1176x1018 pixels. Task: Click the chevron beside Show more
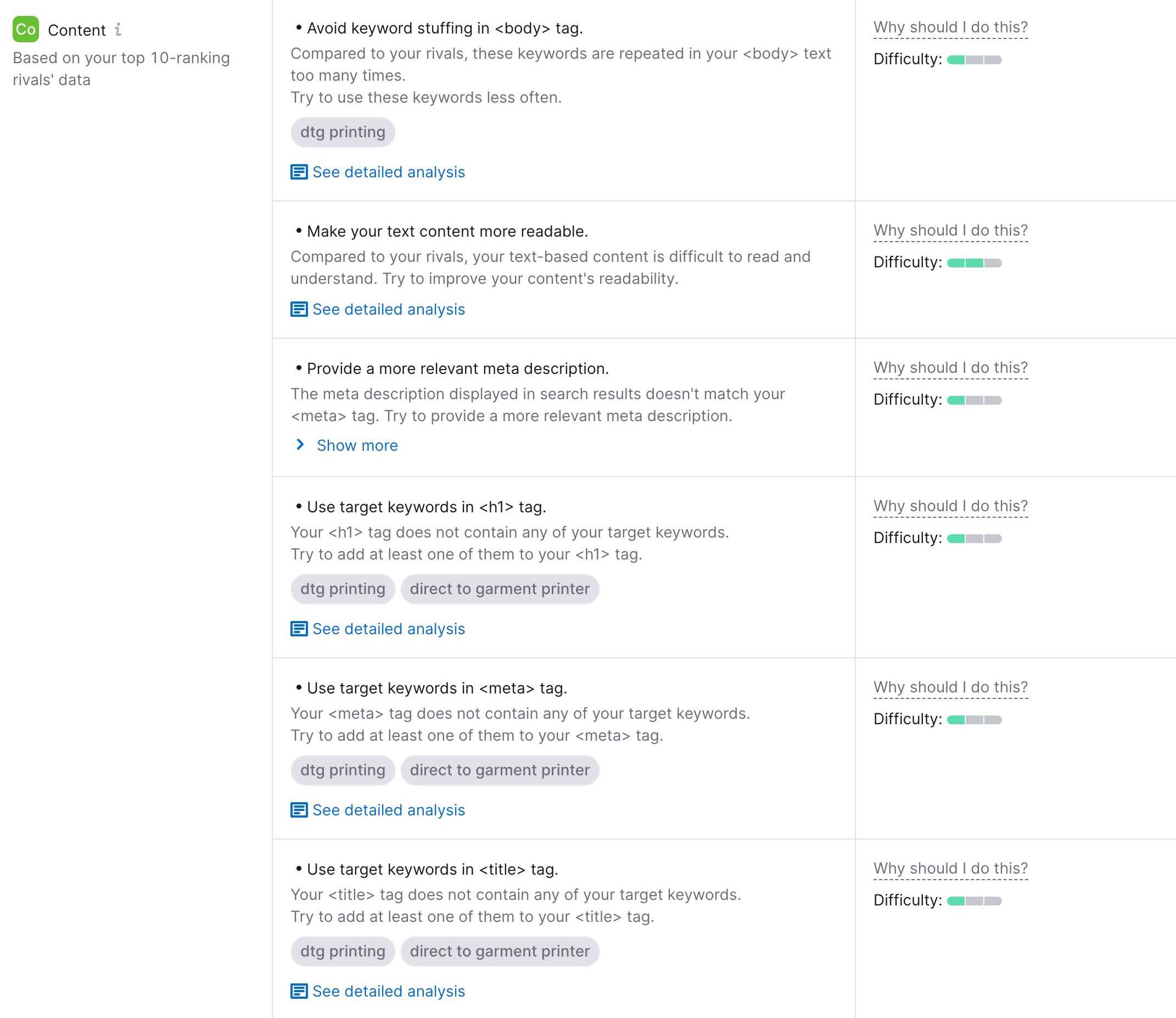pyautogui.click(x=300, y=445)
